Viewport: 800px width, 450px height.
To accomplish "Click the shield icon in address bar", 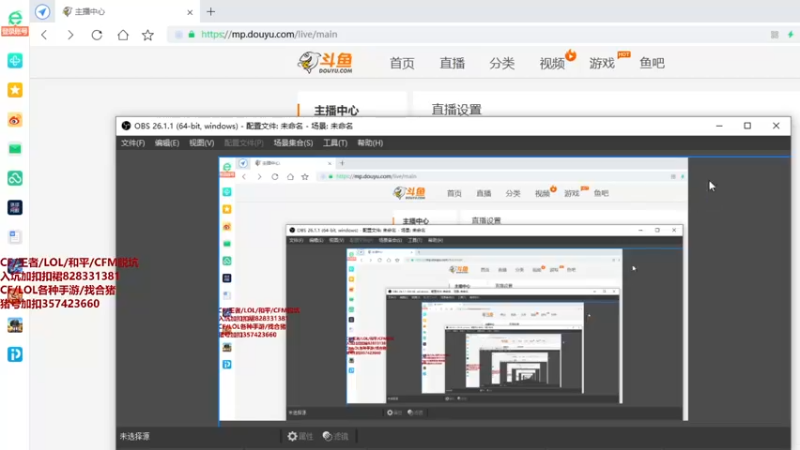I will coord(179,34).
